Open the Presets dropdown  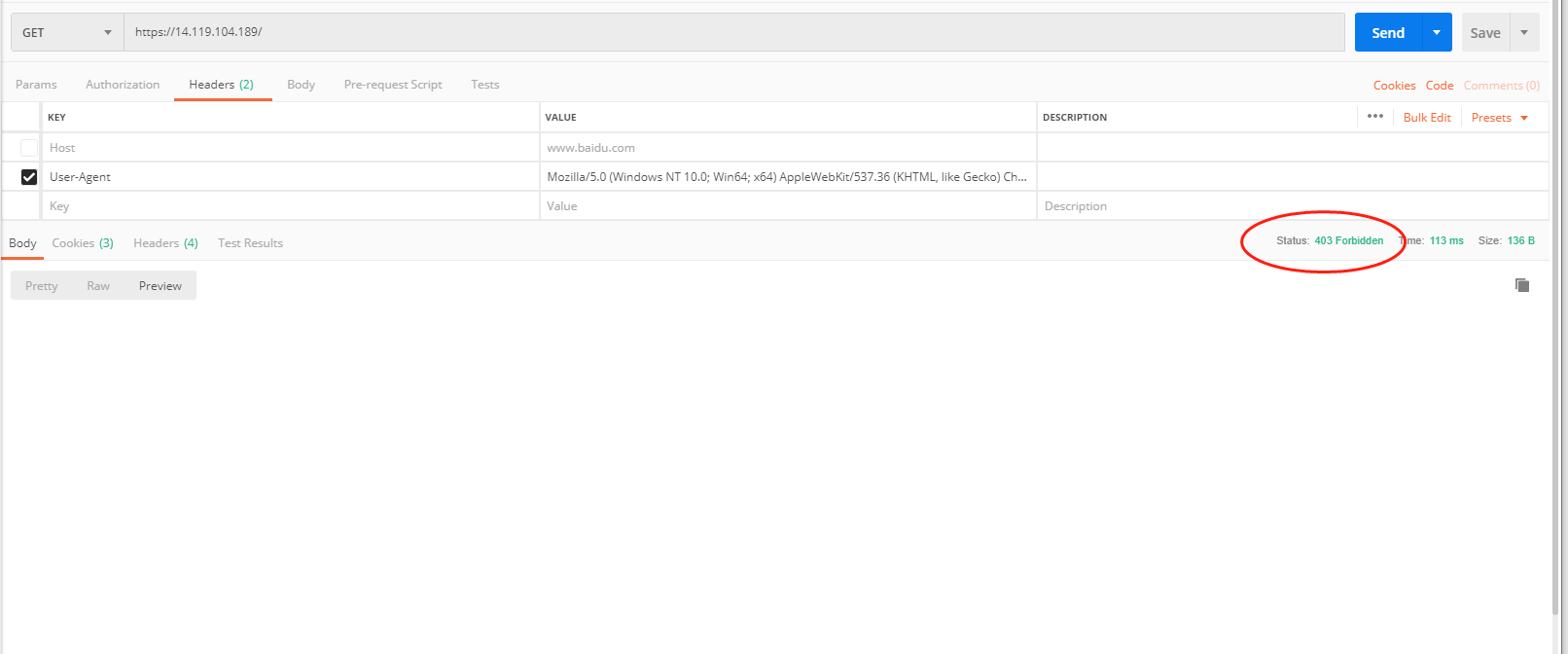click(1499, 118)
